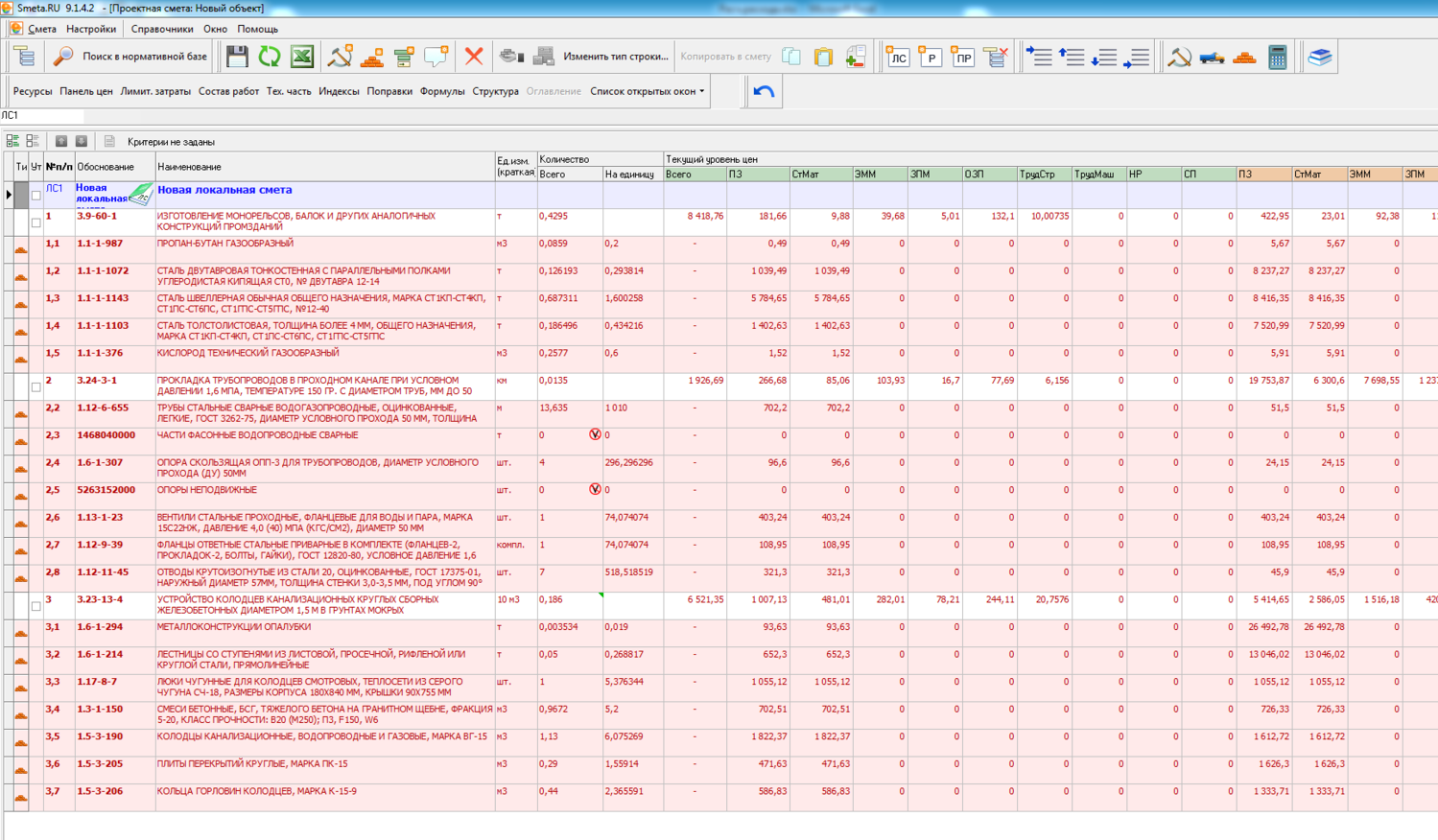Open the Список открытых окон dropdown
The width and height of the screenshot is (1438, 840).
click(x=648, y=91)
